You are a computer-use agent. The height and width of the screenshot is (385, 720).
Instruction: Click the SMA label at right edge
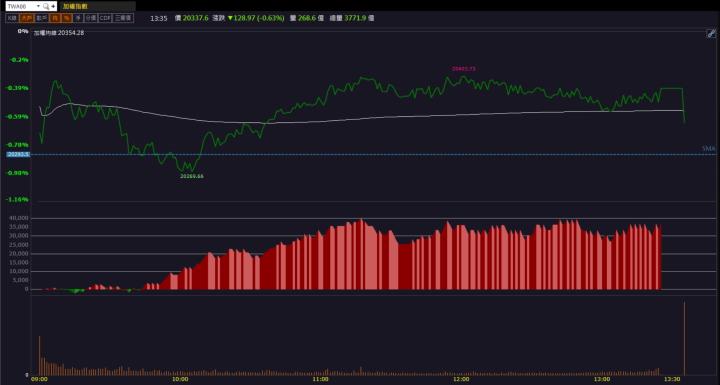(x=709, y=148)
